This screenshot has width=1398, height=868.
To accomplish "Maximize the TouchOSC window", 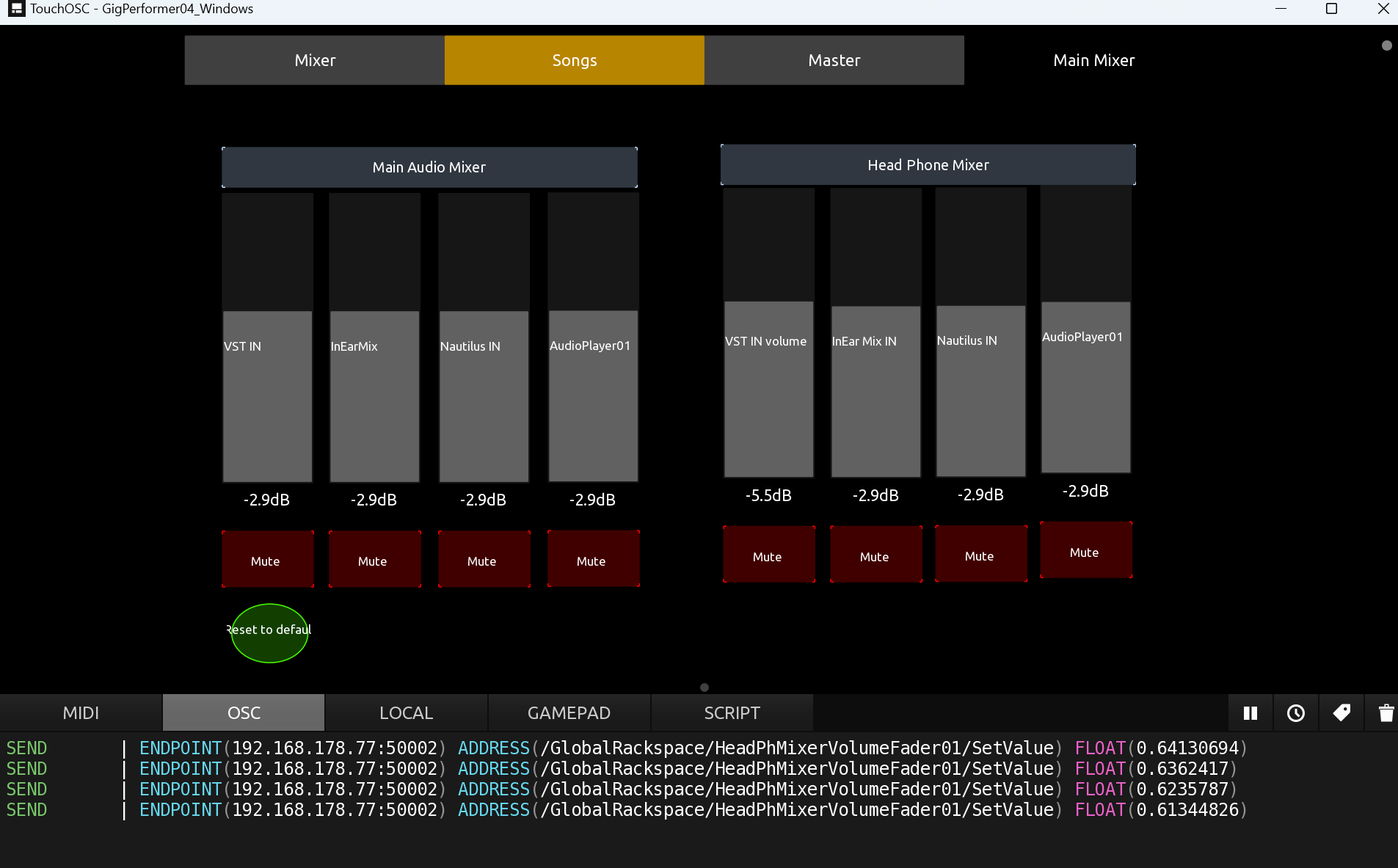I will 1331,9.
